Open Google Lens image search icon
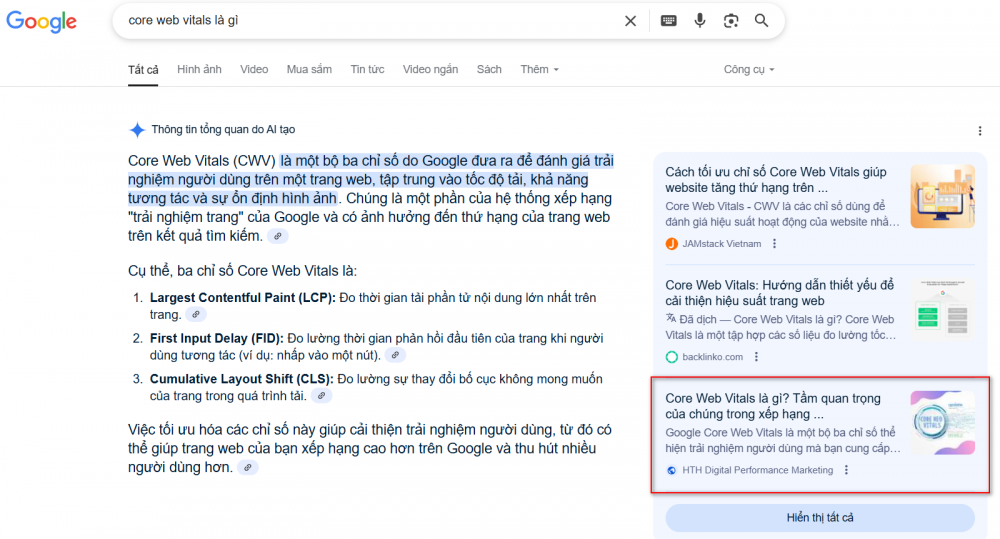 (x=731, y=21)
